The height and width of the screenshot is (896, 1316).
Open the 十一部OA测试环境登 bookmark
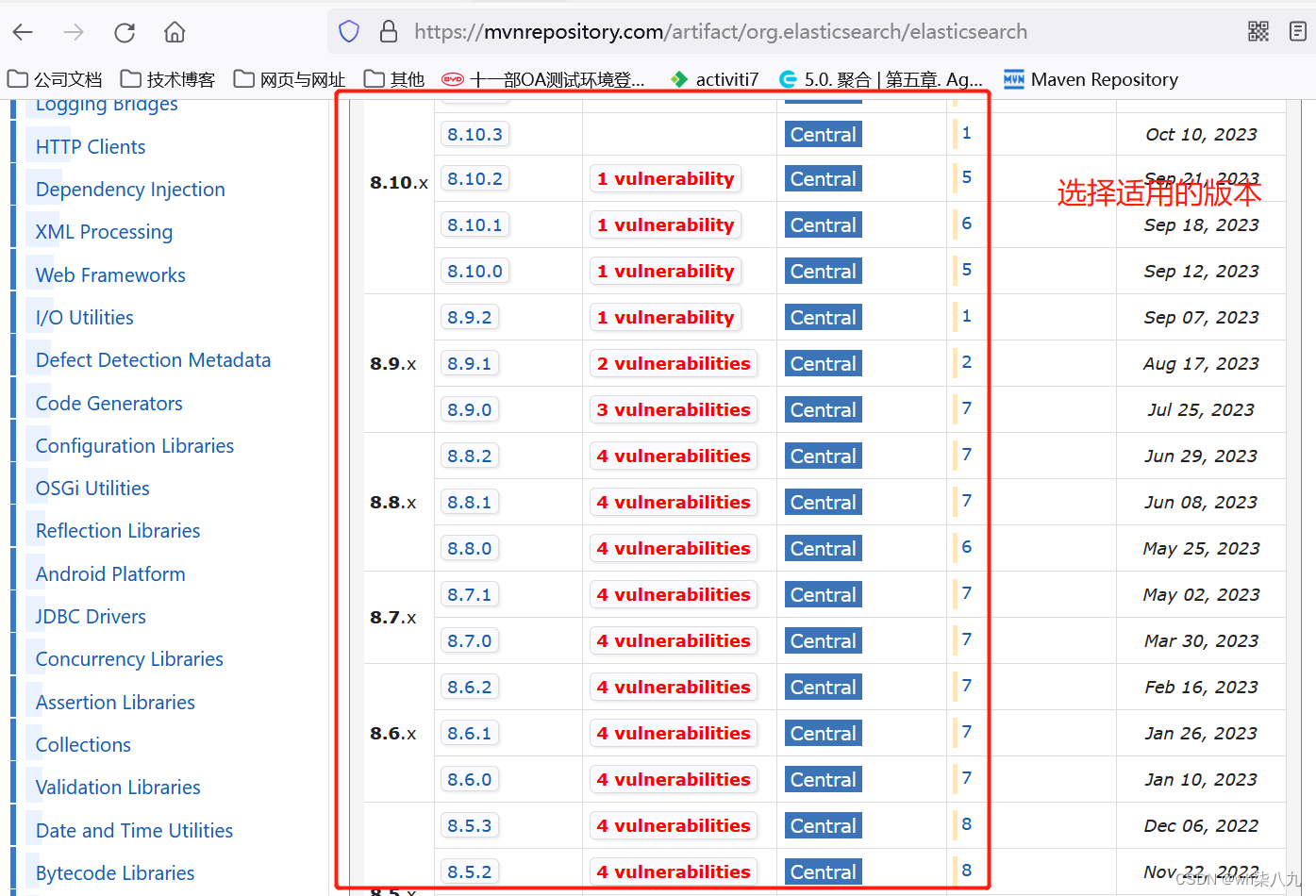(x=543, y=79)
